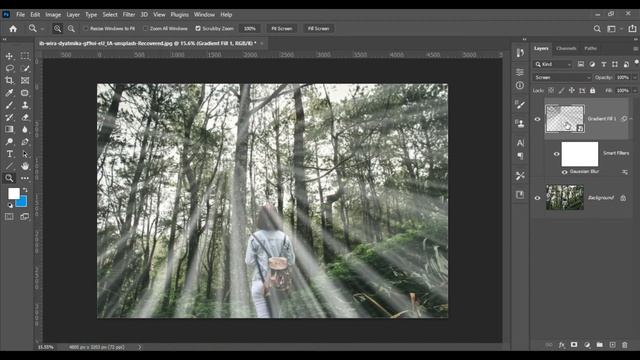
Task: Open the workspace switcher dropdown
Action: tap(613, 29)
